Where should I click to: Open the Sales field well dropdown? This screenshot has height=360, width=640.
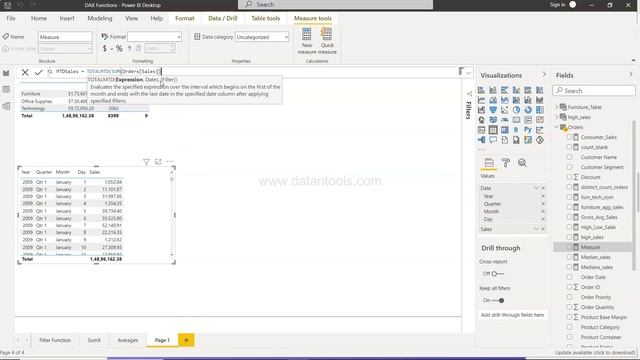tap(537, 229)
